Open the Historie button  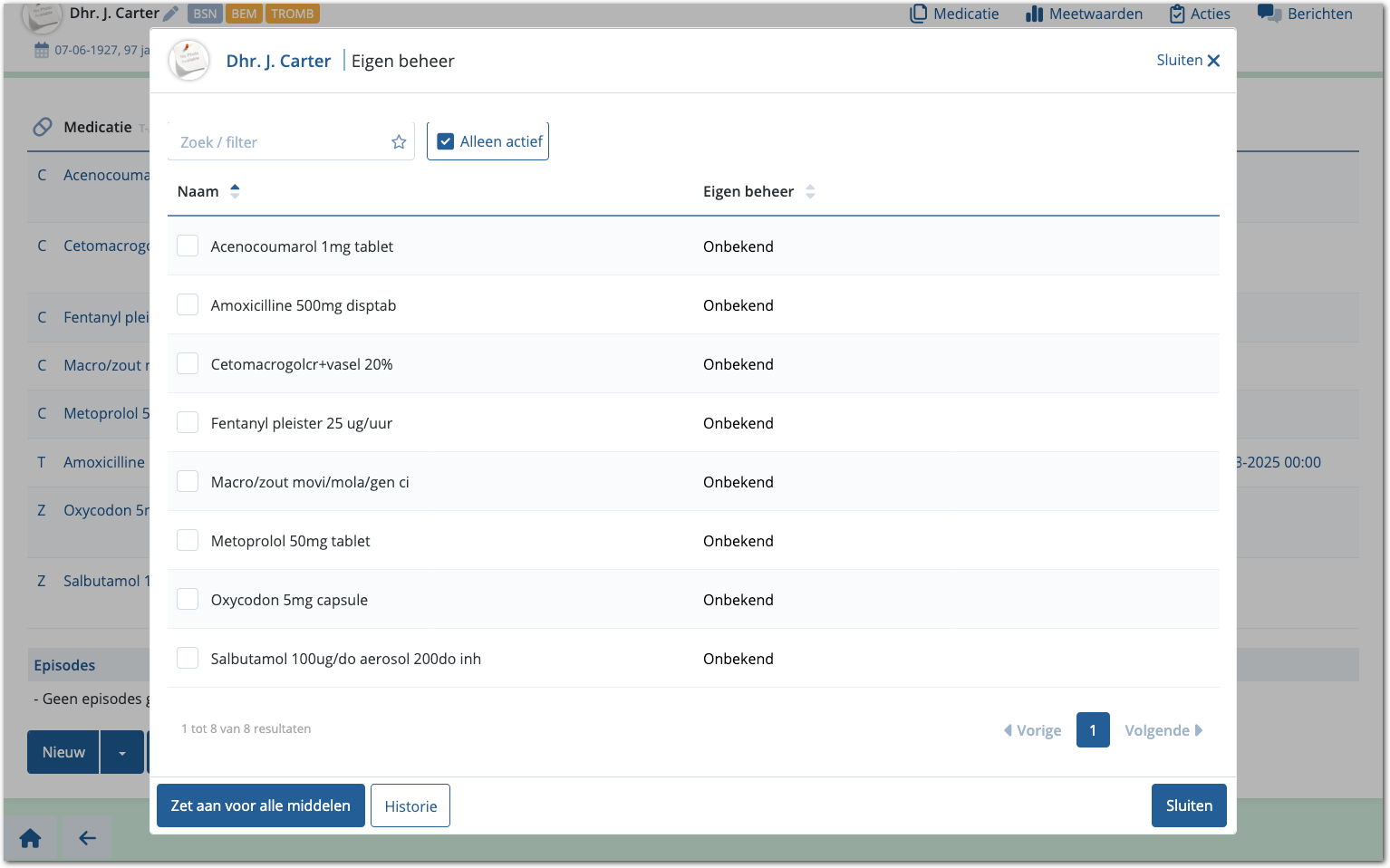410,805
